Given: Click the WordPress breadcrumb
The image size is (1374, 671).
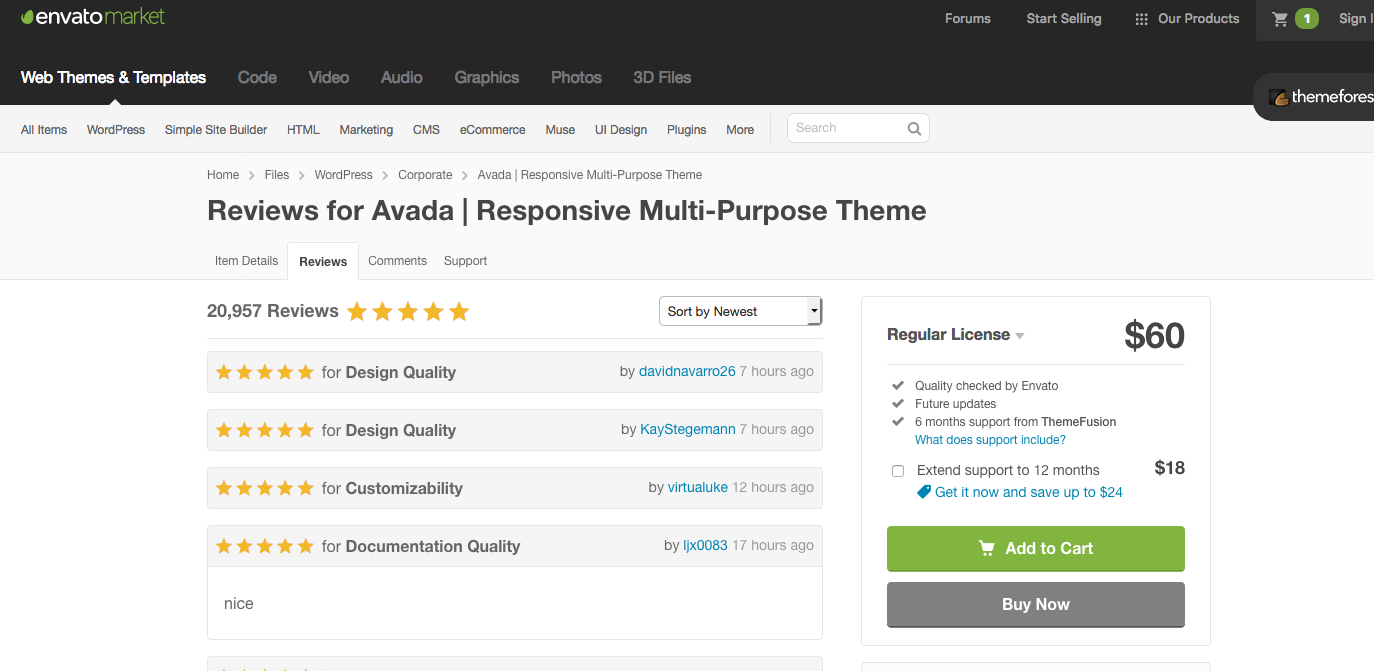Looking at the screenshot, I should [343, 175].
